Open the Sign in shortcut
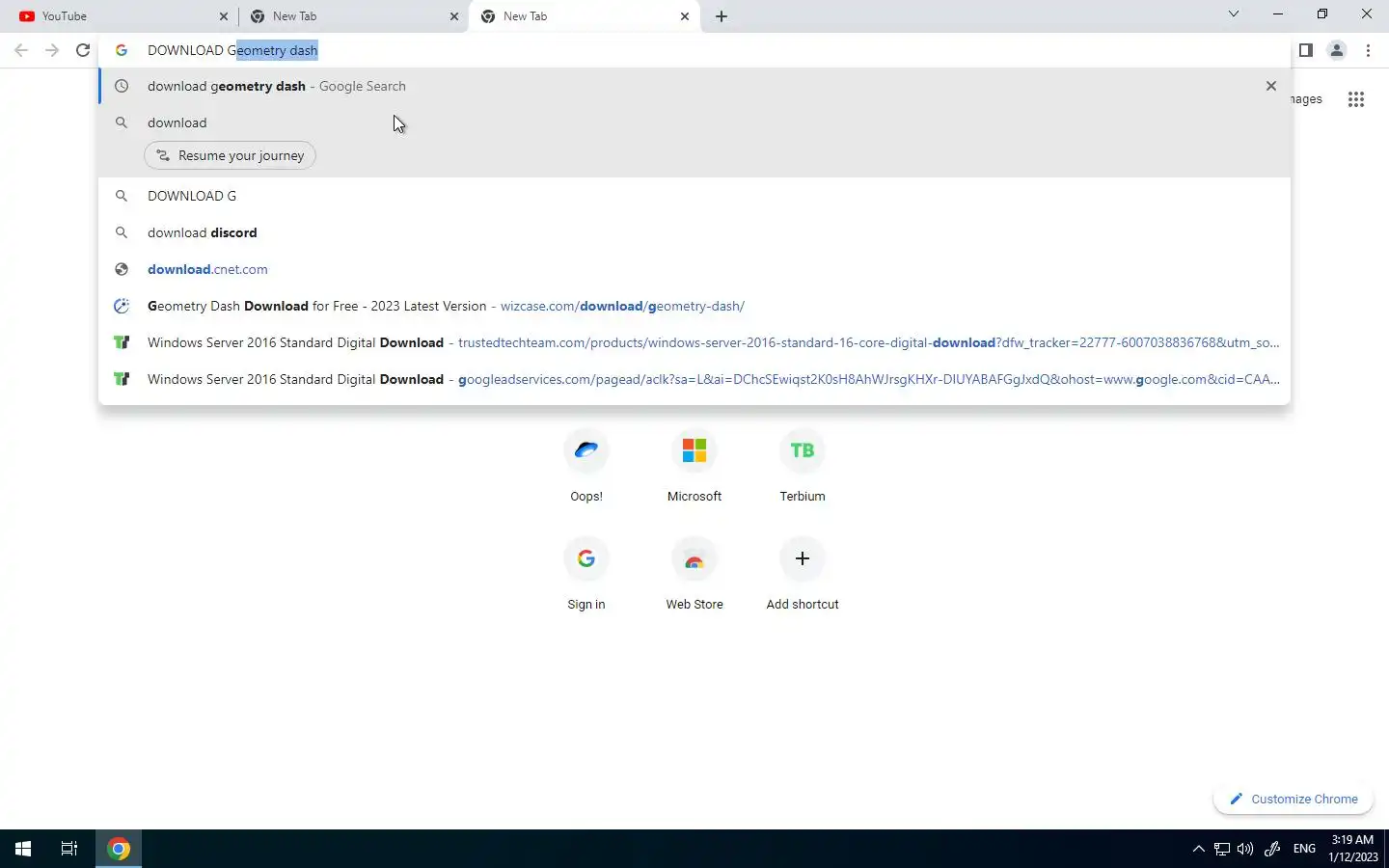The image size is (1389, 868). (586, 574)
